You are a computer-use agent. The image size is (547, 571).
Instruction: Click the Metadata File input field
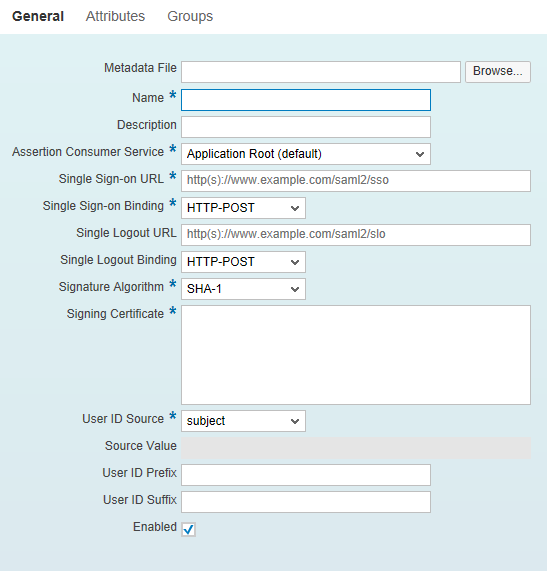click(x=321, y=72)
